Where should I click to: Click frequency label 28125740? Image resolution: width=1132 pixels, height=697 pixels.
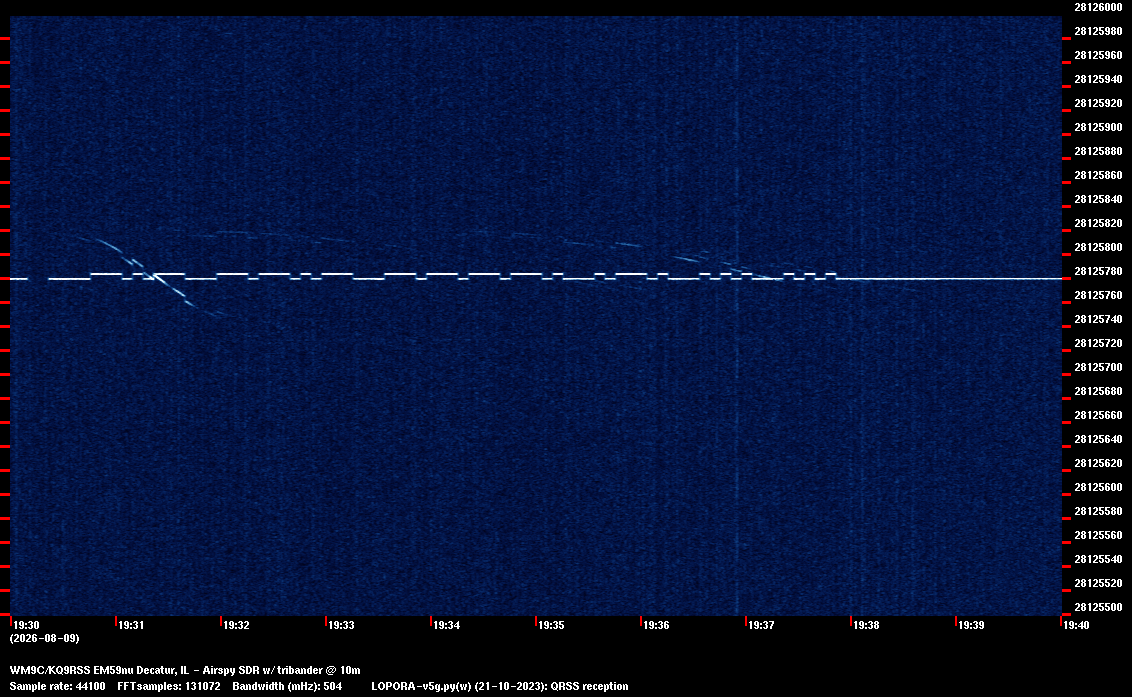(x=1098, y=319)
